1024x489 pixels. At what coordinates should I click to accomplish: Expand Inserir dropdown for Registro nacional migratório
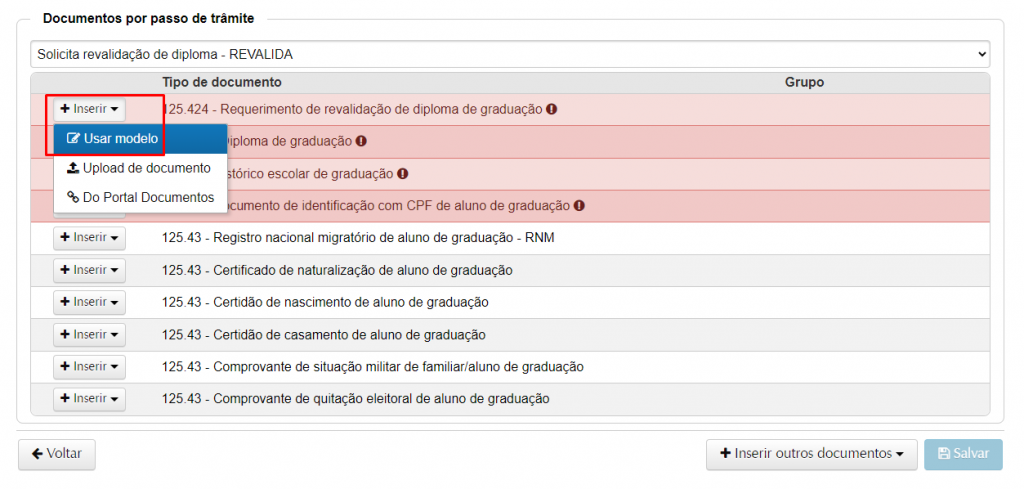[x=89, y=238]
